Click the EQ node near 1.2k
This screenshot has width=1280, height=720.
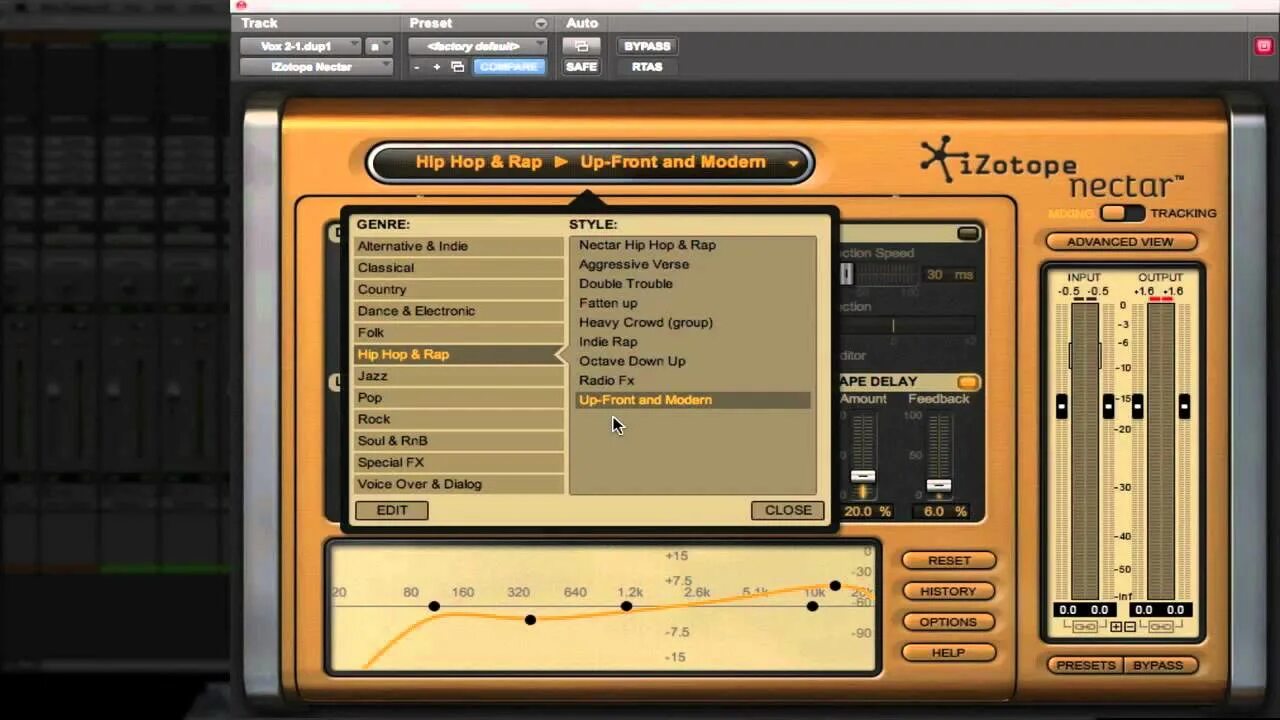626,606
